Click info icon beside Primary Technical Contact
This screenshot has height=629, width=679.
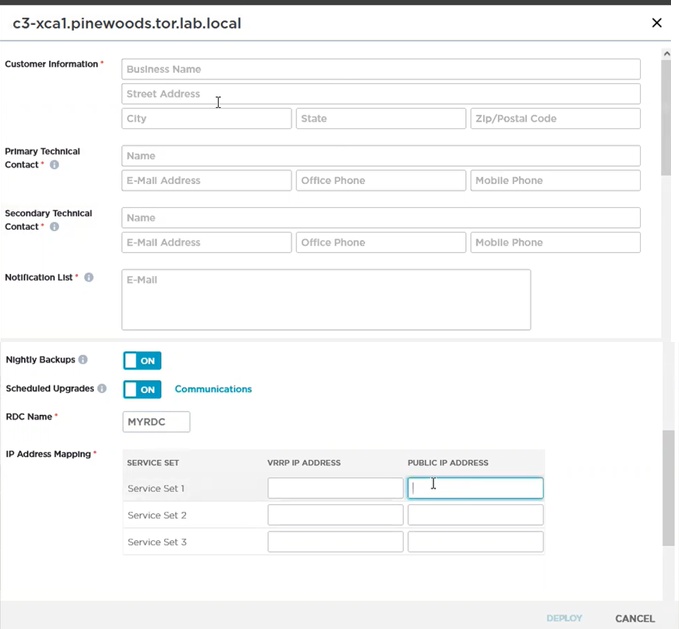(x=54, y=165)
